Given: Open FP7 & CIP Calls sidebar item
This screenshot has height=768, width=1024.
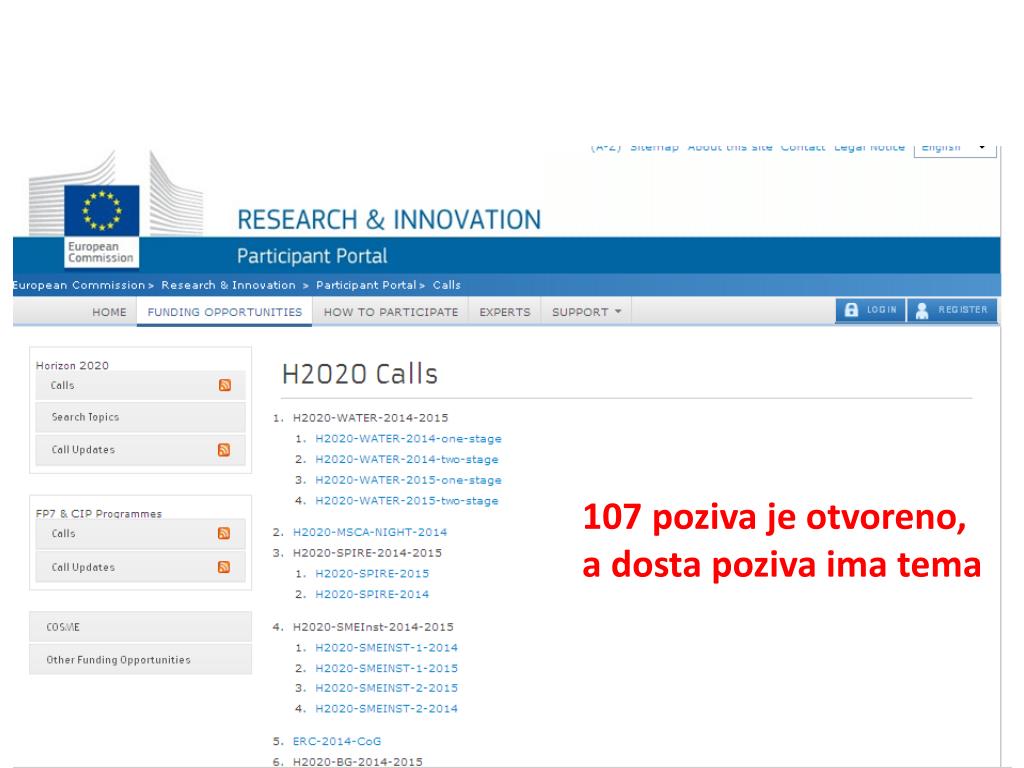Looking at the screenshot, I should [x=140, y=534].
